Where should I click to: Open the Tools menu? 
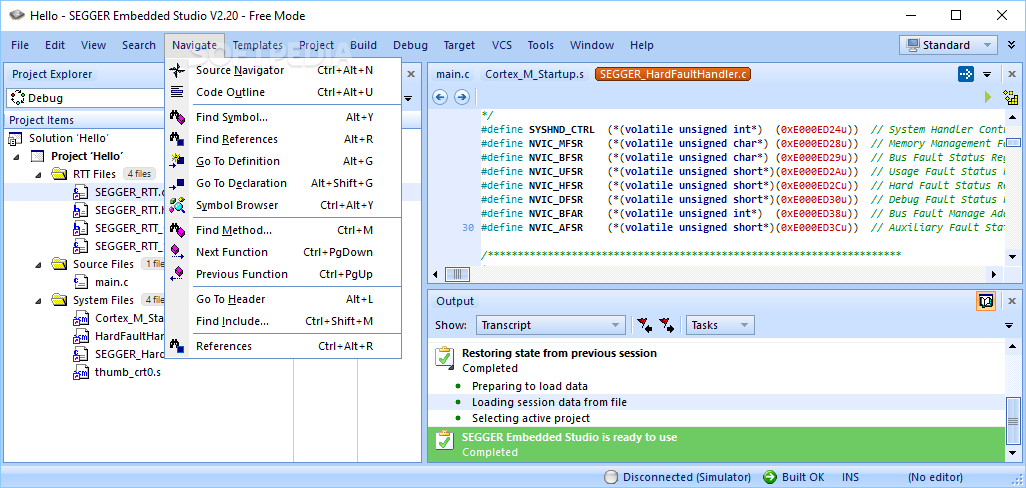coord(540,45)
